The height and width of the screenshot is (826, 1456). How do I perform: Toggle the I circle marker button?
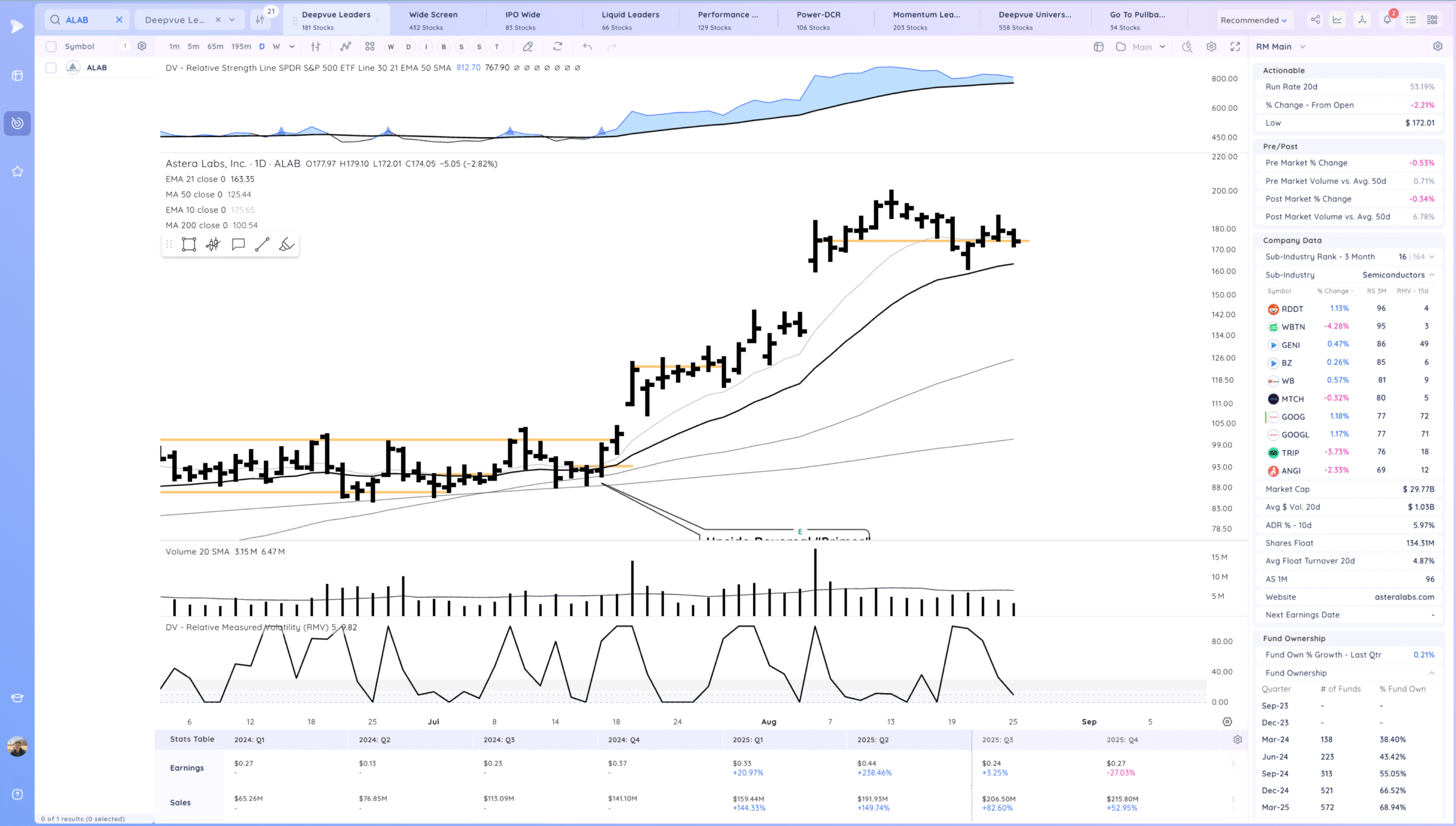click(426, 47)
